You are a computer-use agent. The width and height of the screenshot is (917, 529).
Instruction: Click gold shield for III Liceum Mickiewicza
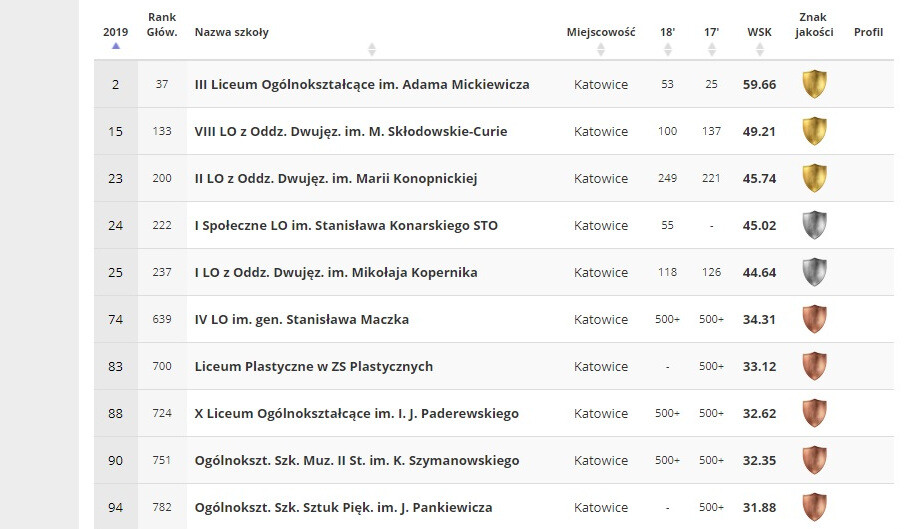pos(815,84)
